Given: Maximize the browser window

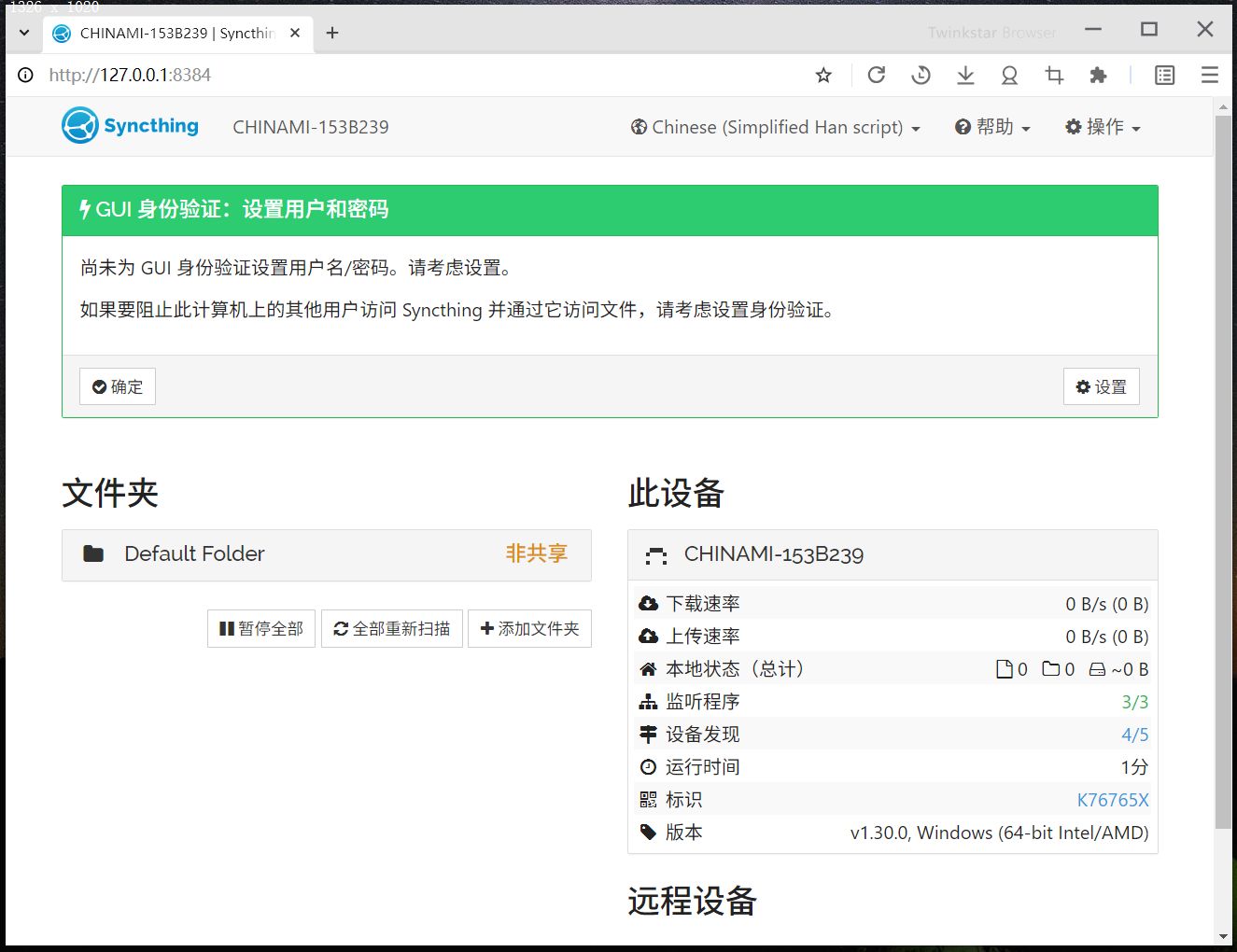Looking at the screenshot, I should coord(1149,30).
